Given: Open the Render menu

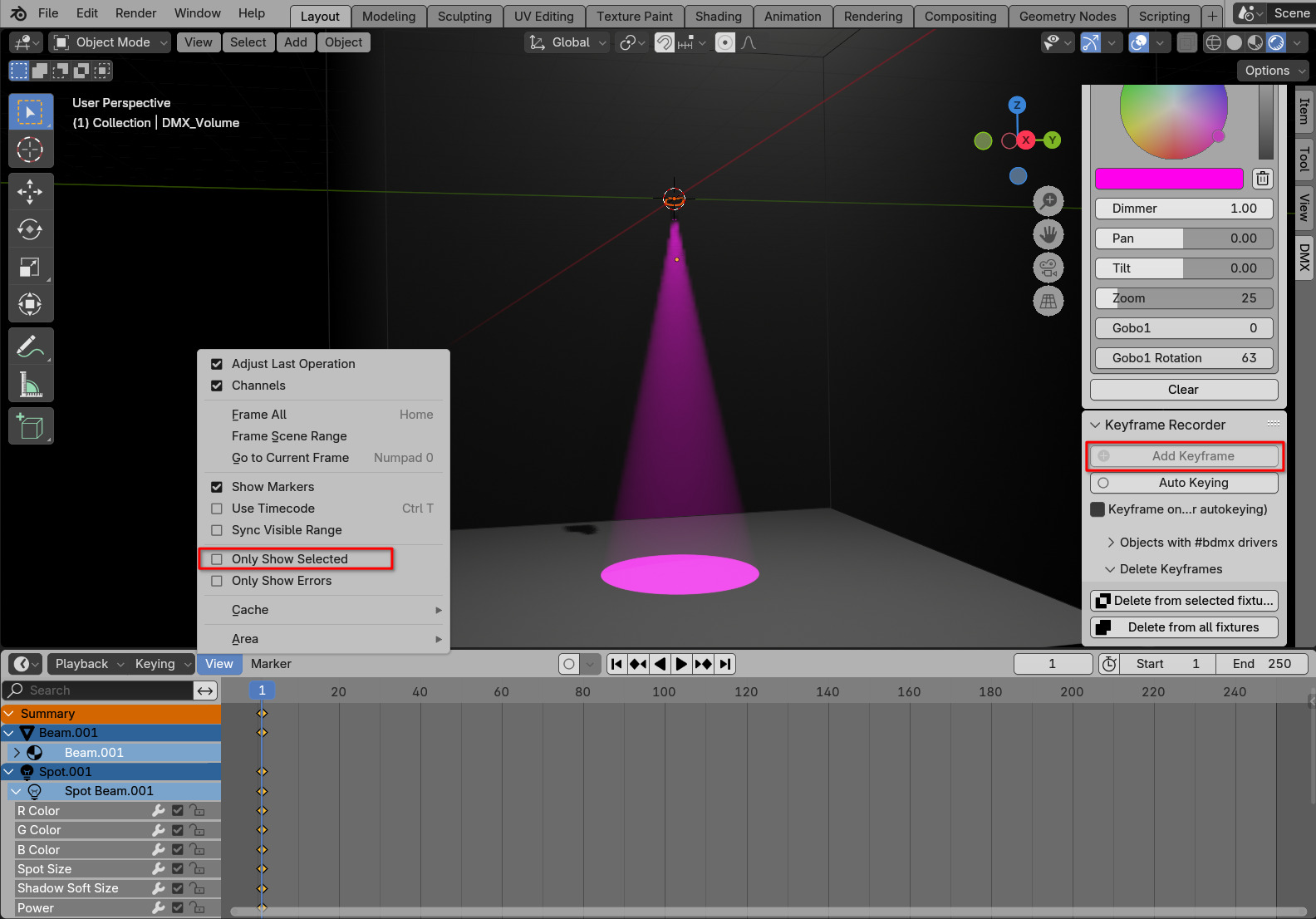Looking at the screenshot, I should point(135,13).
